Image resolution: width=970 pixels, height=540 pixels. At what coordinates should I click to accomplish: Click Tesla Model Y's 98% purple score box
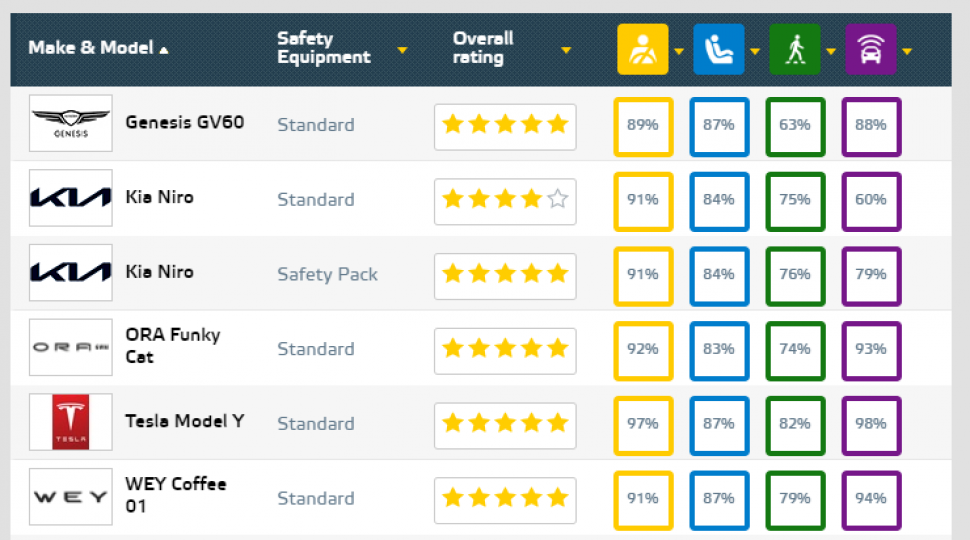click(x=871, y=424)
